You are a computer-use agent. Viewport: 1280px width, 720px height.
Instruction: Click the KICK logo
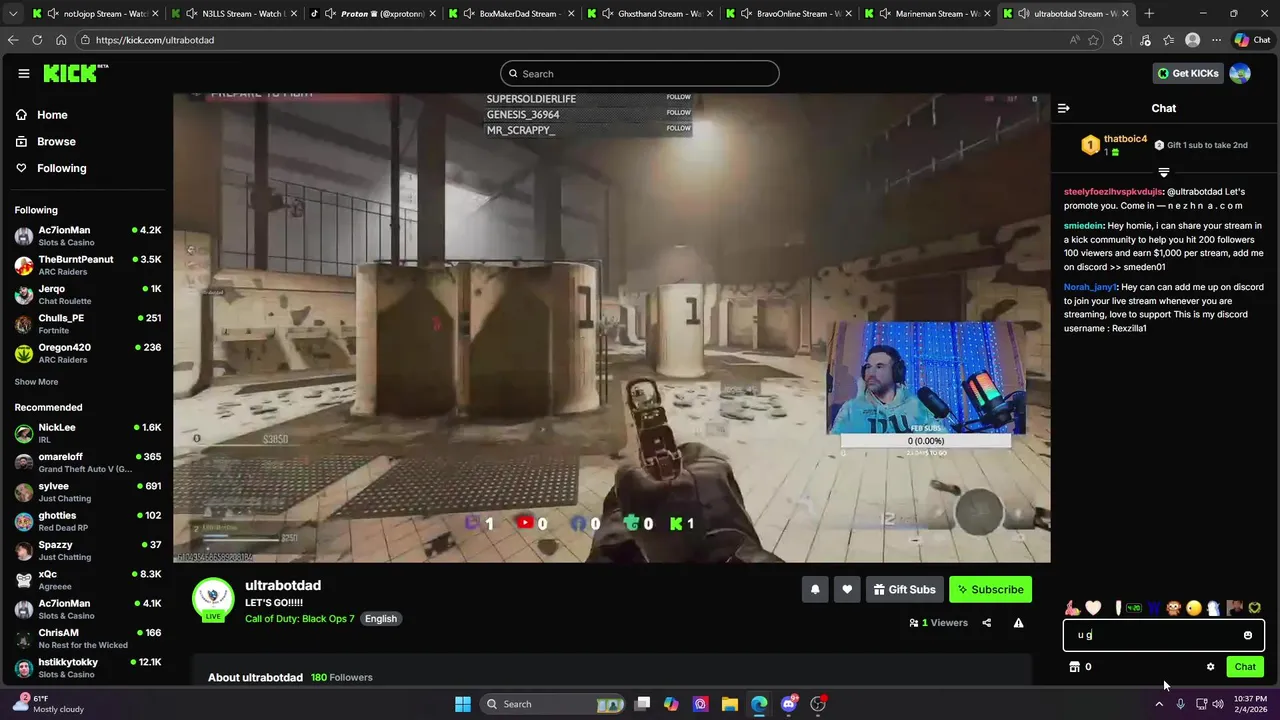coord(75,73)
